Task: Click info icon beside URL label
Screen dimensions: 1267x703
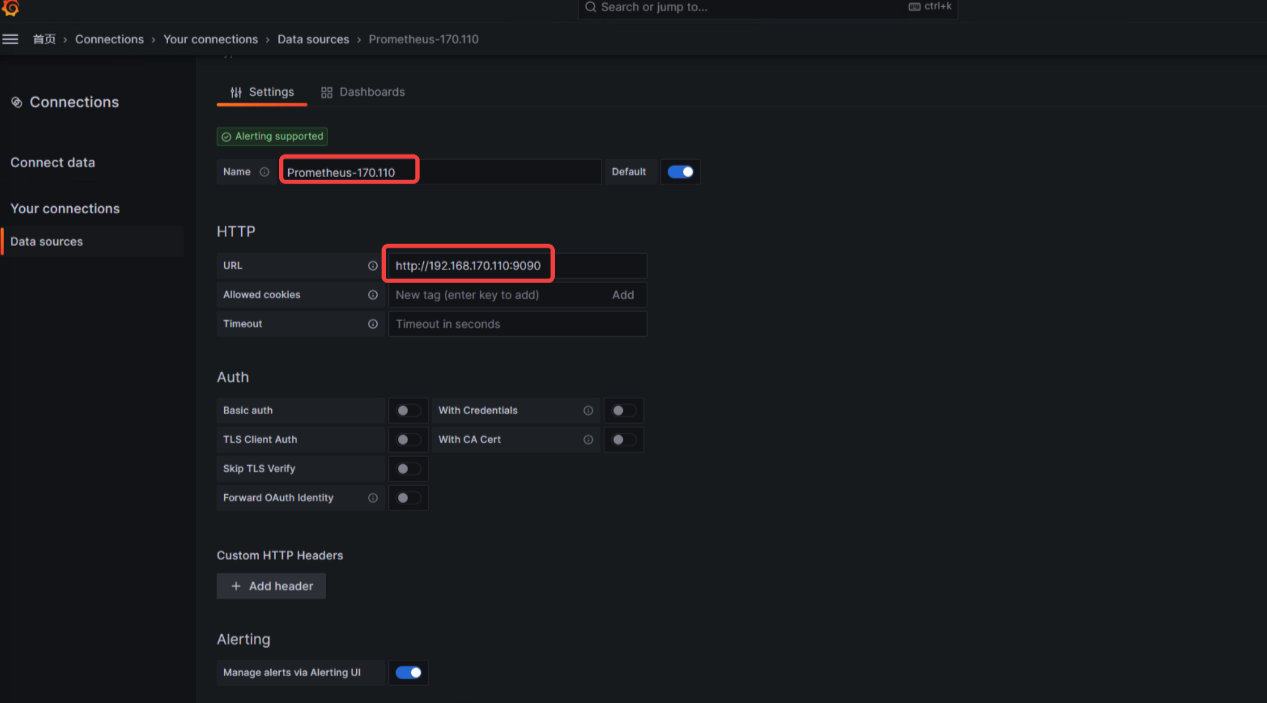Action: click(373, 266)
